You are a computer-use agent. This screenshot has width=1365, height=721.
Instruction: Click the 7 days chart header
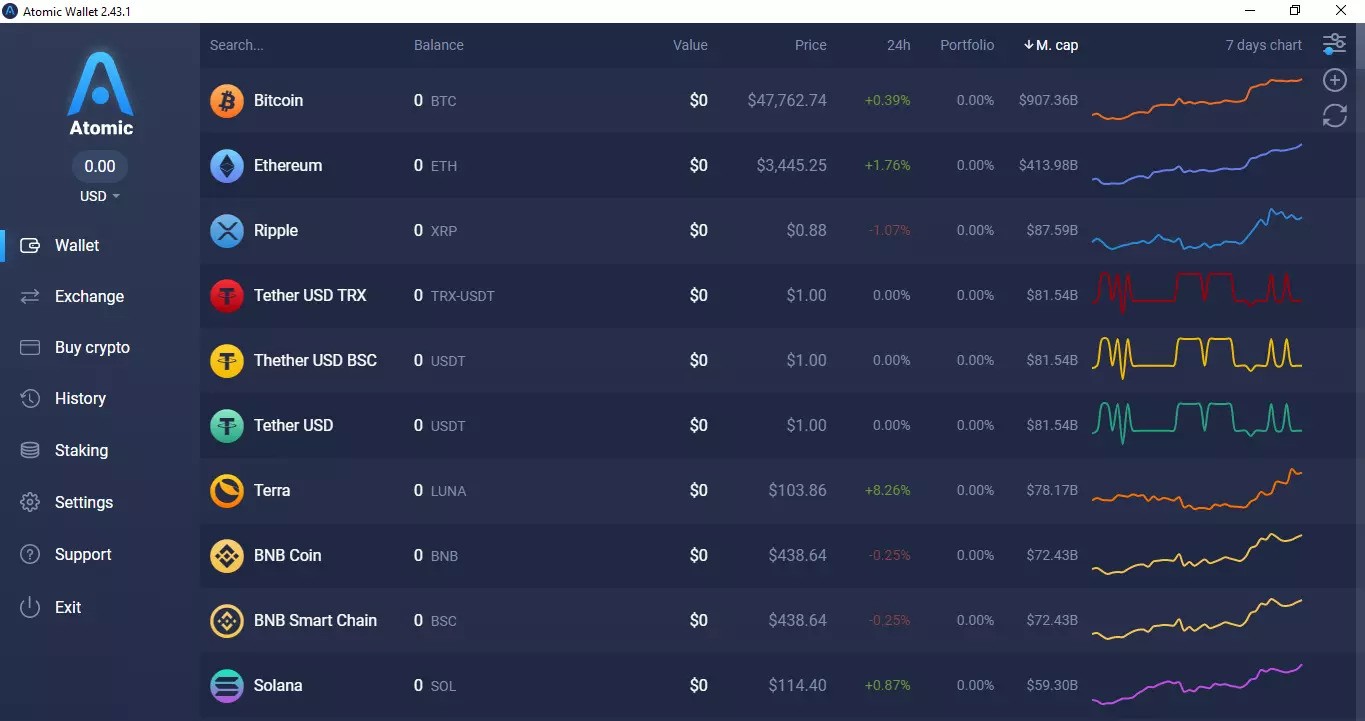pos(1264,45)
